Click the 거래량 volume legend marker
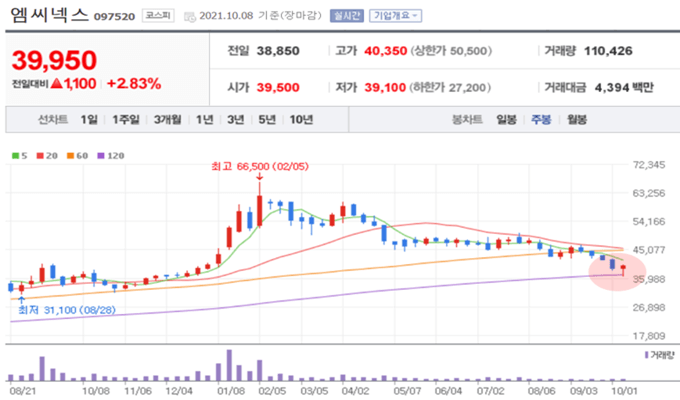This screenshot has height=400, width=680. point(647,355)
